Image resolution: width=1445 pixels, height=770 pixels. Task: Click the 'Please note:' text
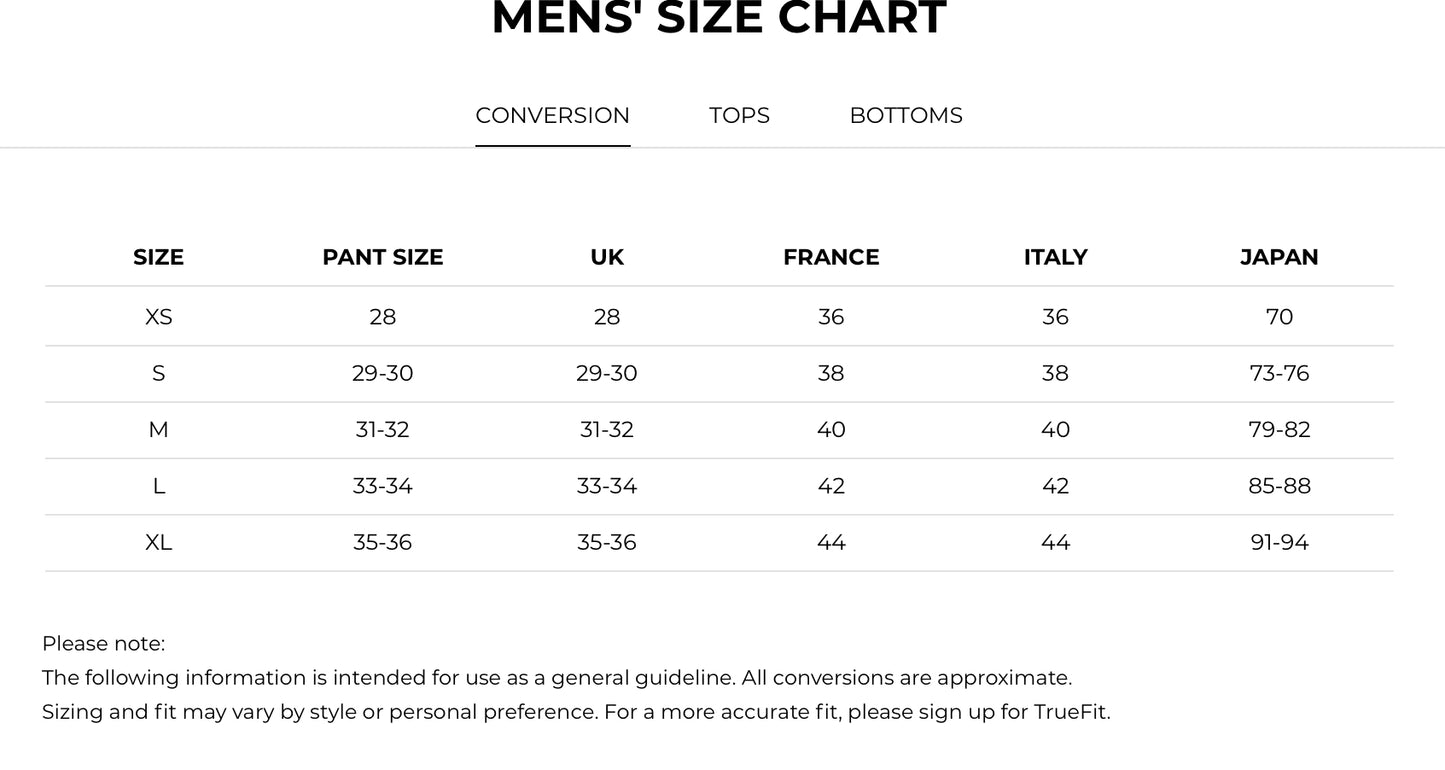(x=103, y=644)
